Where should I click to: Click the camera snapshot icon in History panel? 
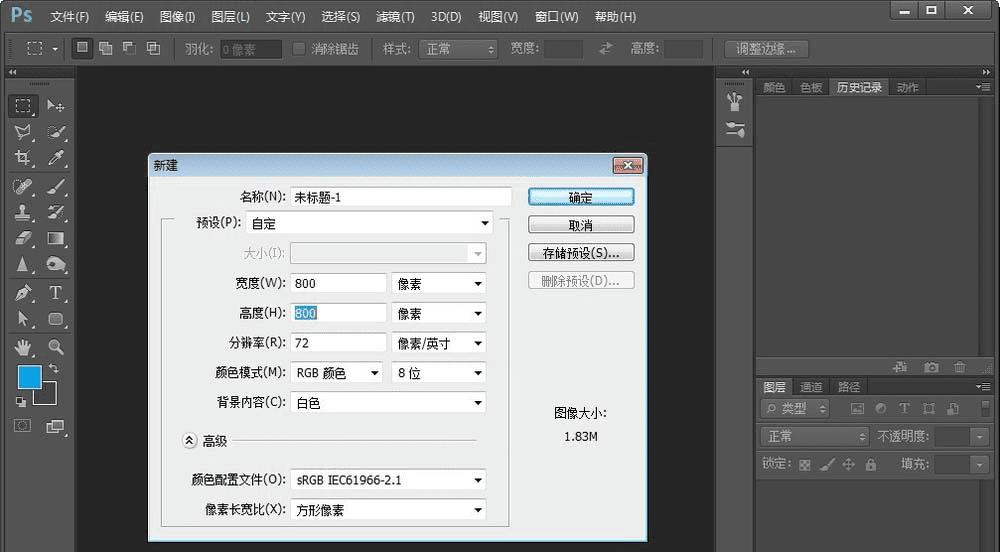[x=932, y=368]
